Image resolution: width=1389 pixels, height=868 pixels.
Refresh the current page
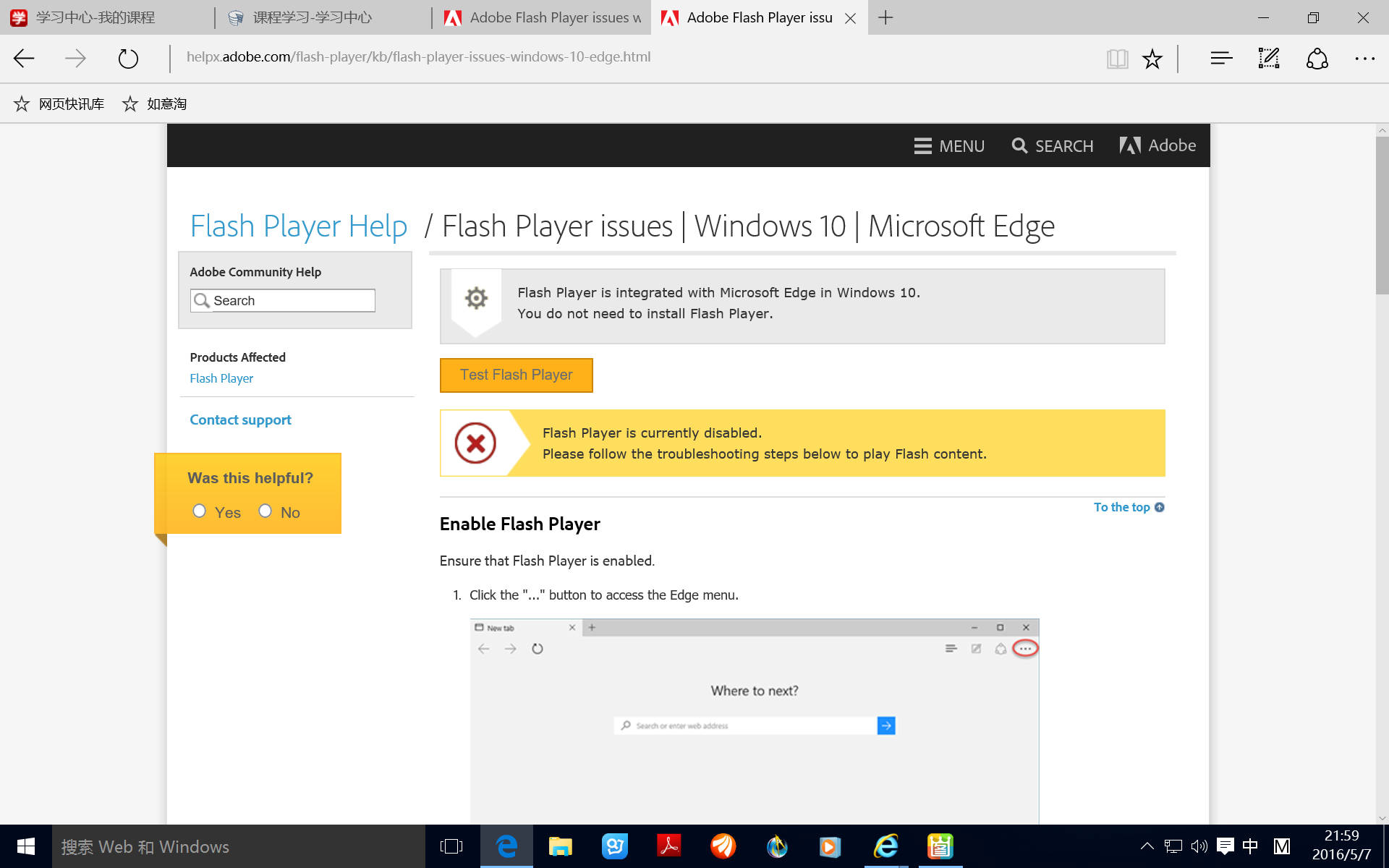pos(128,59)
